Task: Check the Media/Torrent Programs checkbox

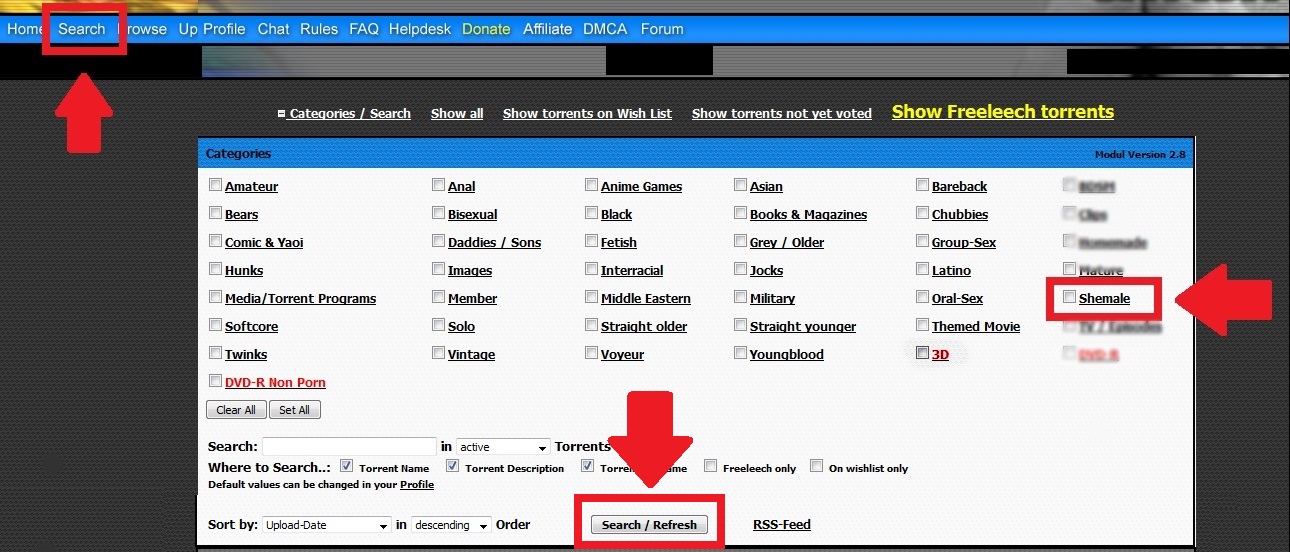Action: (216, 297)
